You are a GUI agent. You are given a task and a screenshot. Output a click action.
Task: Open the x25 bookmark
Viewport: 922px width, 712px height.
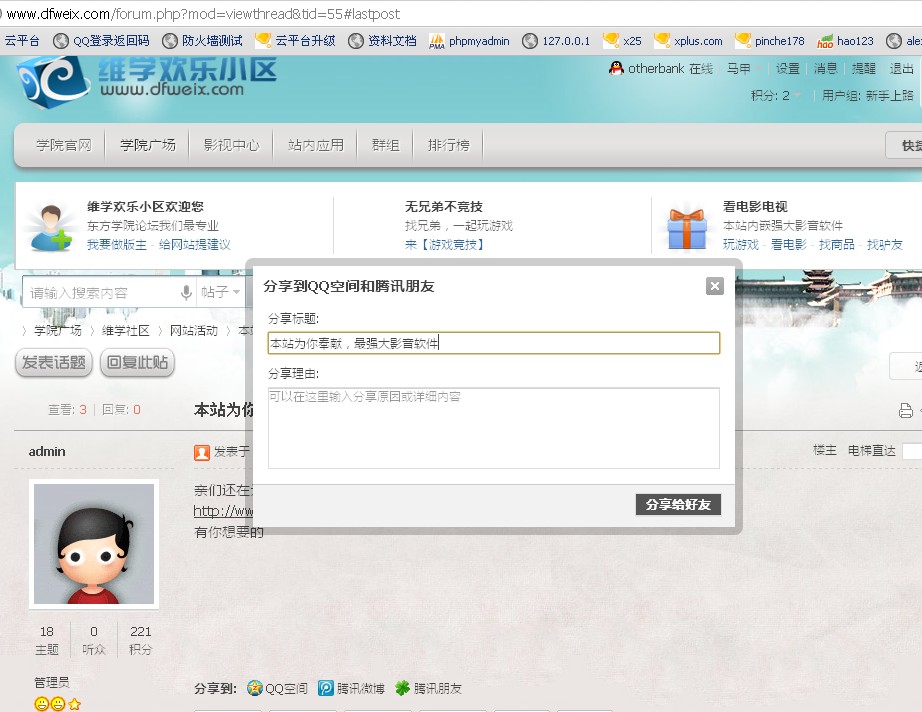(622, 41)
